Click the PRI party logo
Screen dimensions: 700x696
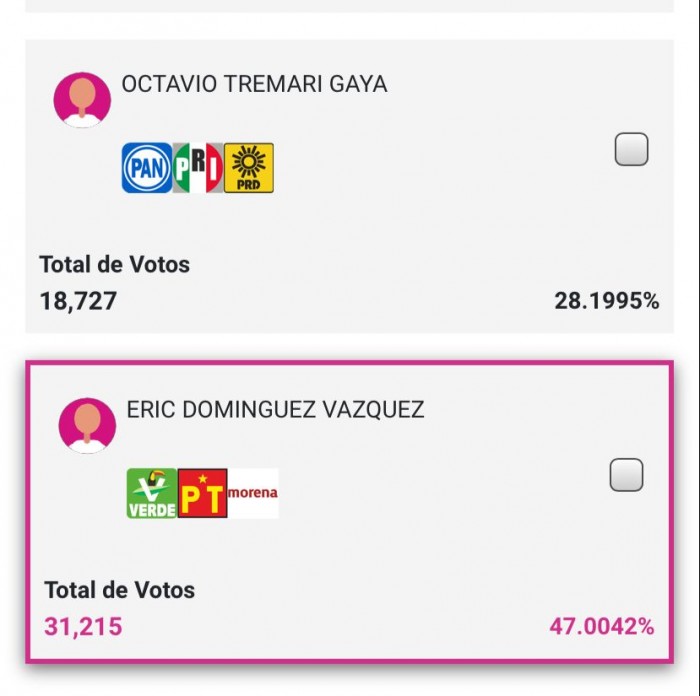pos(198,168)
